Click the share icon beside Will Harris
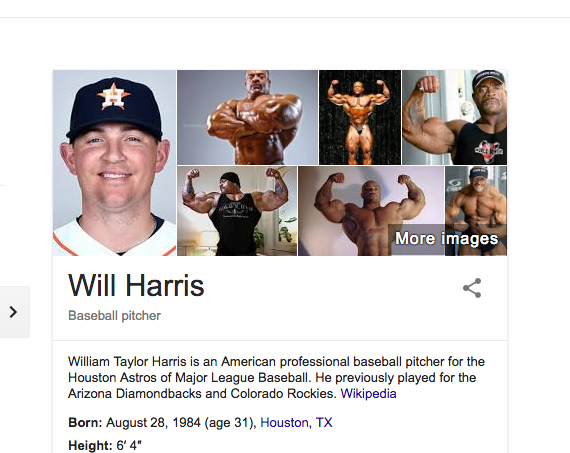Viewport: 570px width, 453px height. point(472,288)
